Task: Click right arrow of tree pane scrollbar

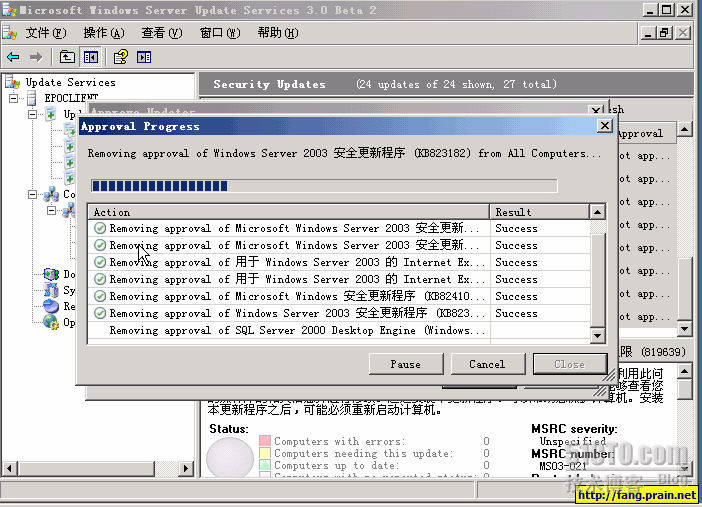Action: pos(186,469)
